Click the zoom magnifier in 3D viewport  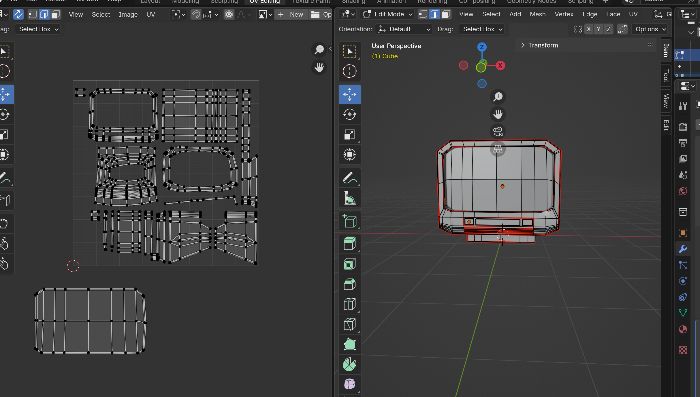point(498,97)
